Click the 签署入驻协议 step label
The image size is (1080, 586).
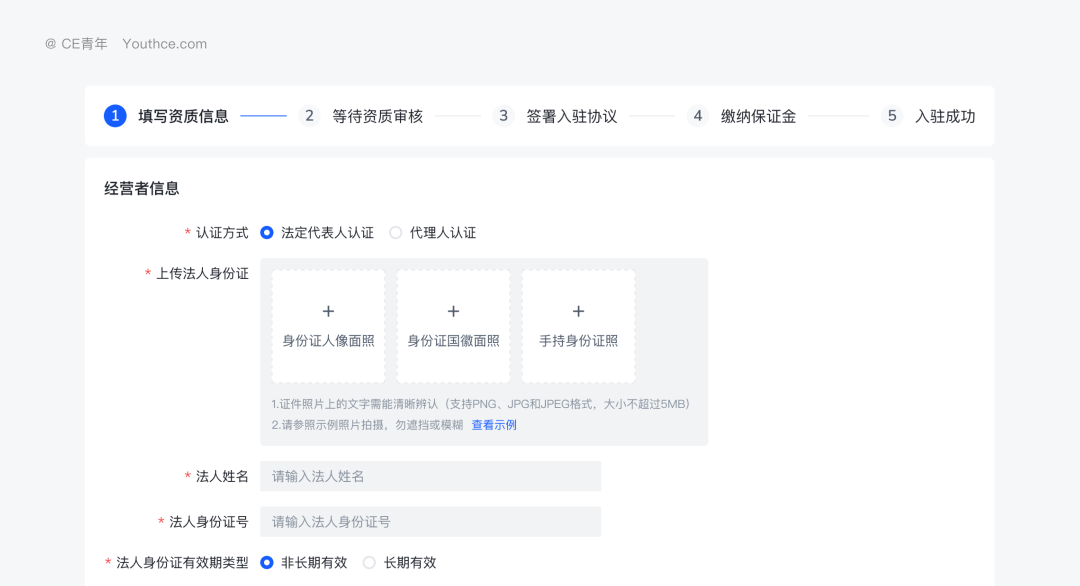click(572, 116)
